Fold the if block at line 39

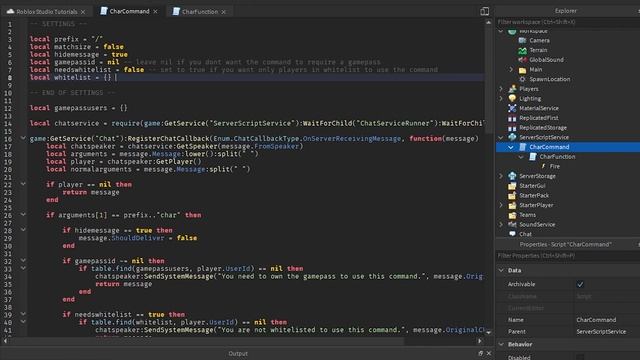[23, 314]
